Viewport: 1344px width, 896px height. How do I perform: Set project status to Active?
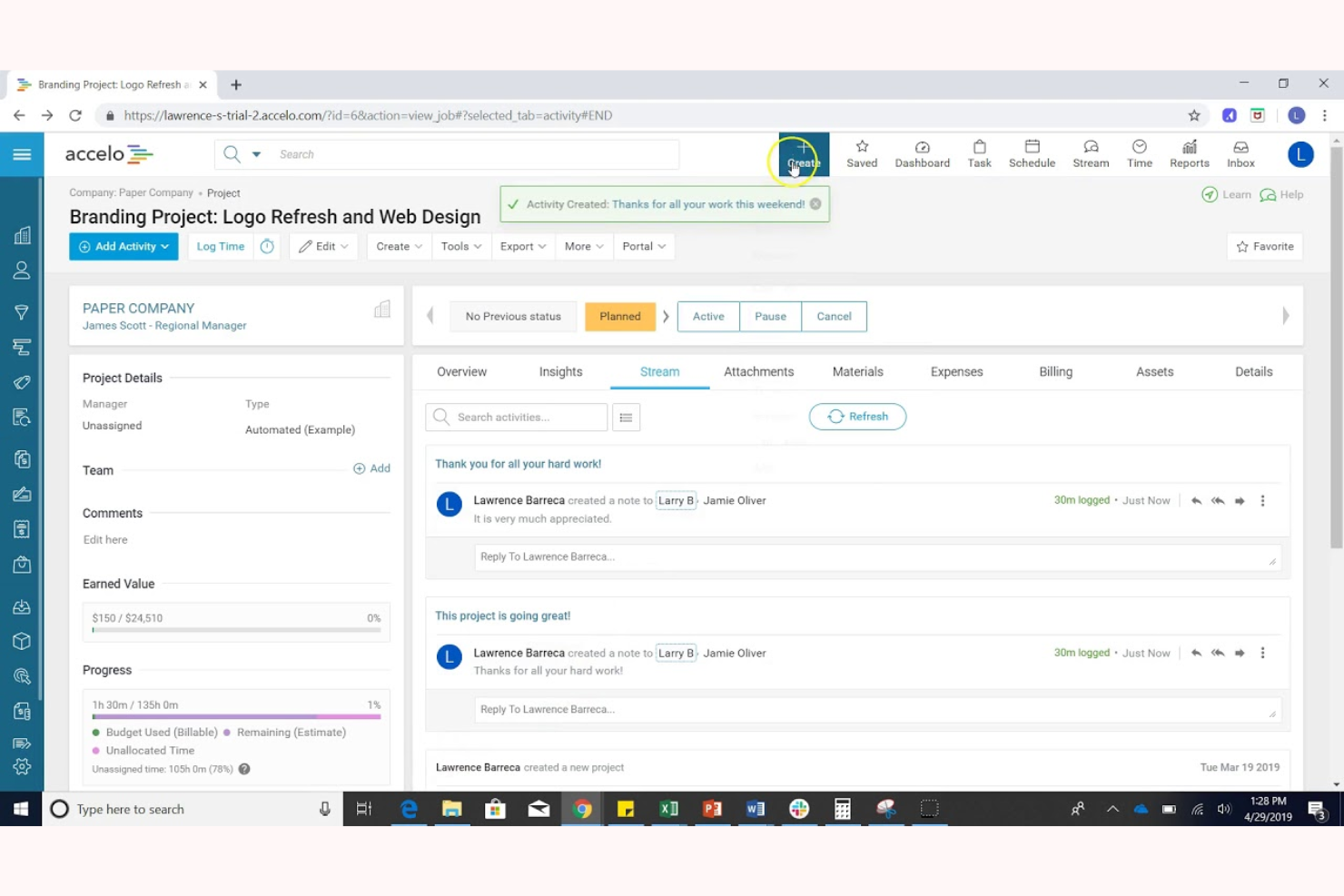point(708,317)
